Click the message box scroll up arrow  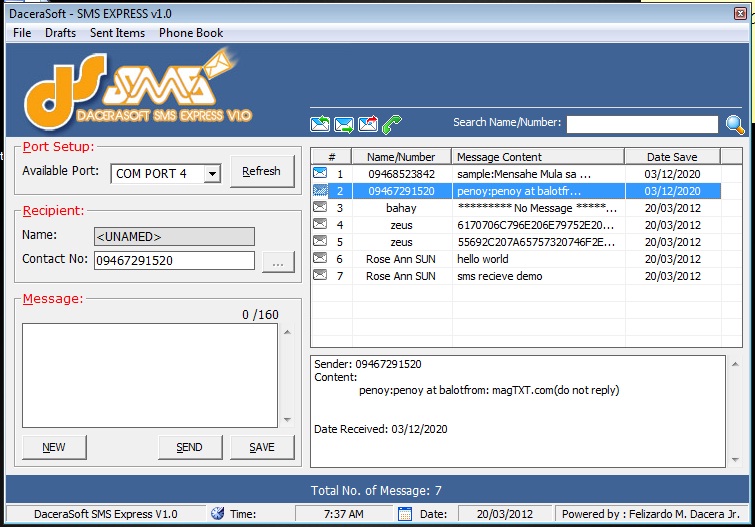point(287,332)
